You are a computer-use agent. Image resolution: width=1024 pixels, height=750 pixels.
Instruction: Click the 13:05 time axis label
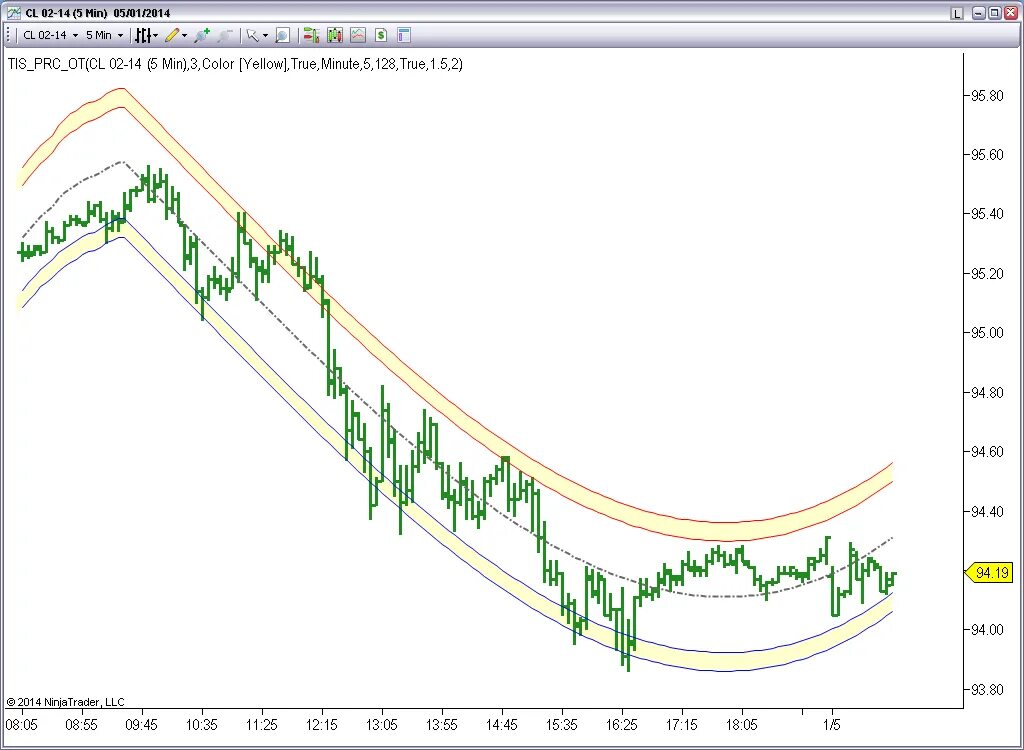pyautogui.click(x=382, y=725)
